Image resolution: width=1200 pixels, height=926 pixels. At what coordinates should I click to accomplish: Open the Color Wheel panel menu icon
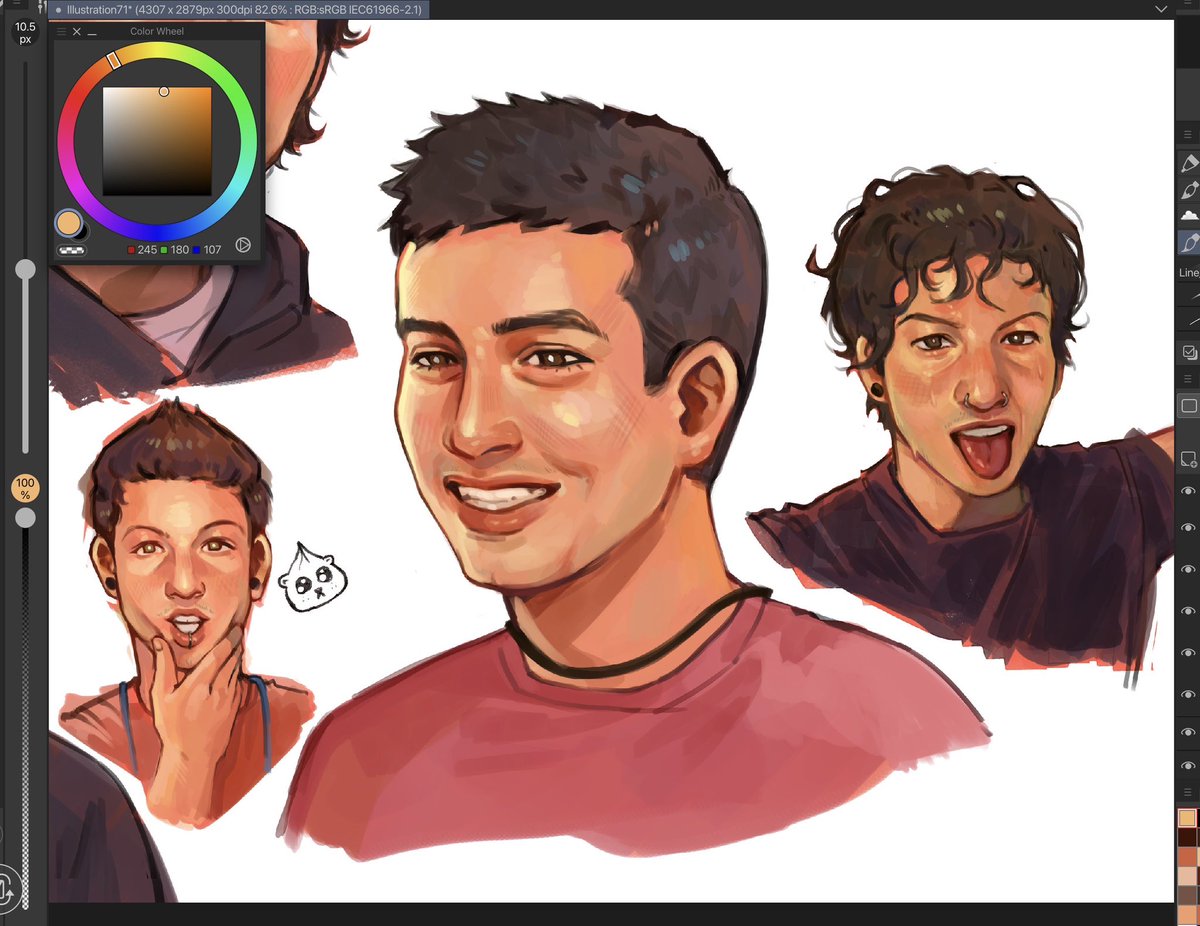coord(61,31)
